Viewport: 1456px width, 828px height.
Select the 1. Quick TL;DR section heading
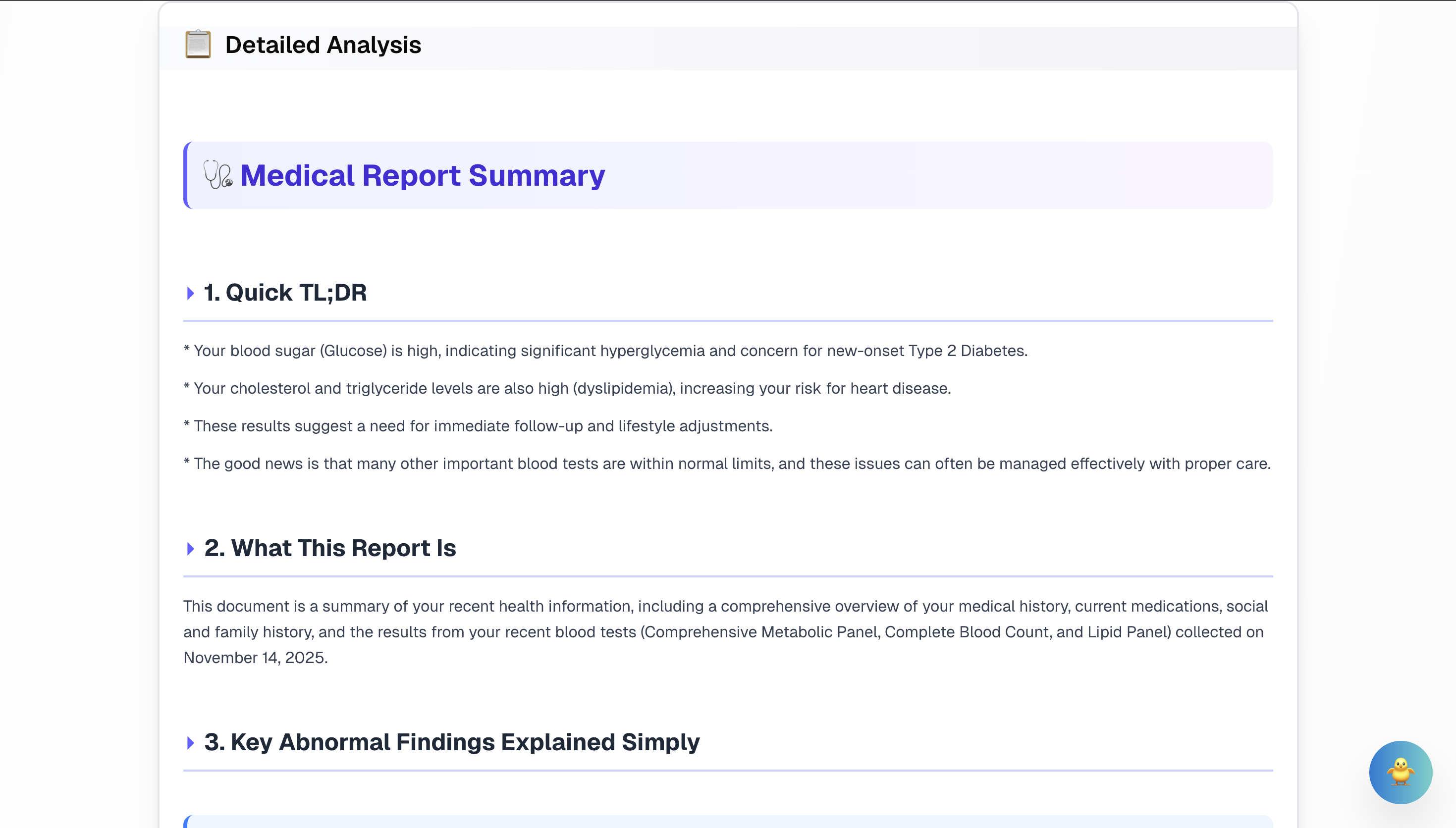(285, 293)
